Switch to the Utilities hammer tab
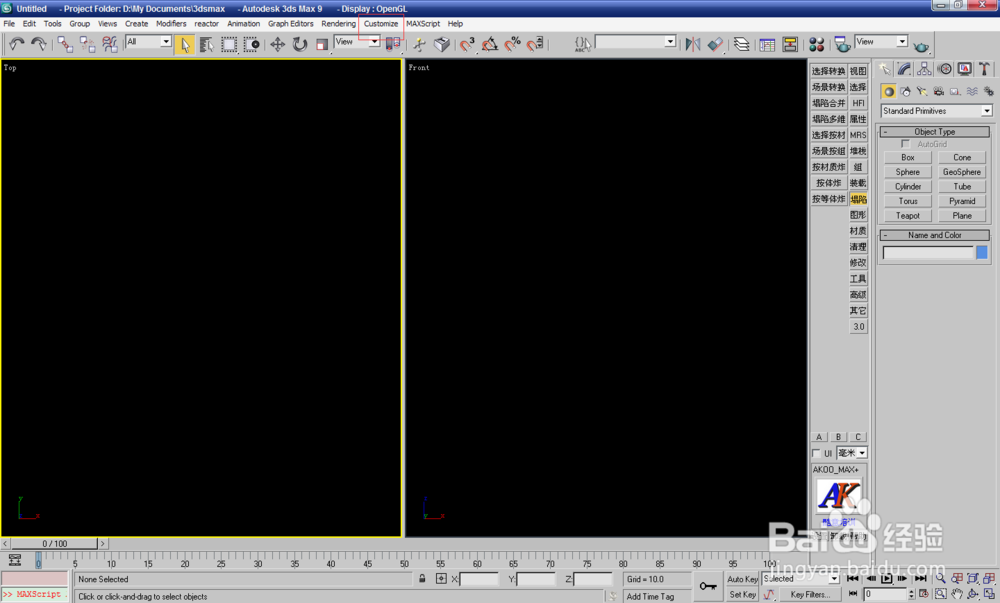This screenshot has height=603, width=1000. pos(984,69)
